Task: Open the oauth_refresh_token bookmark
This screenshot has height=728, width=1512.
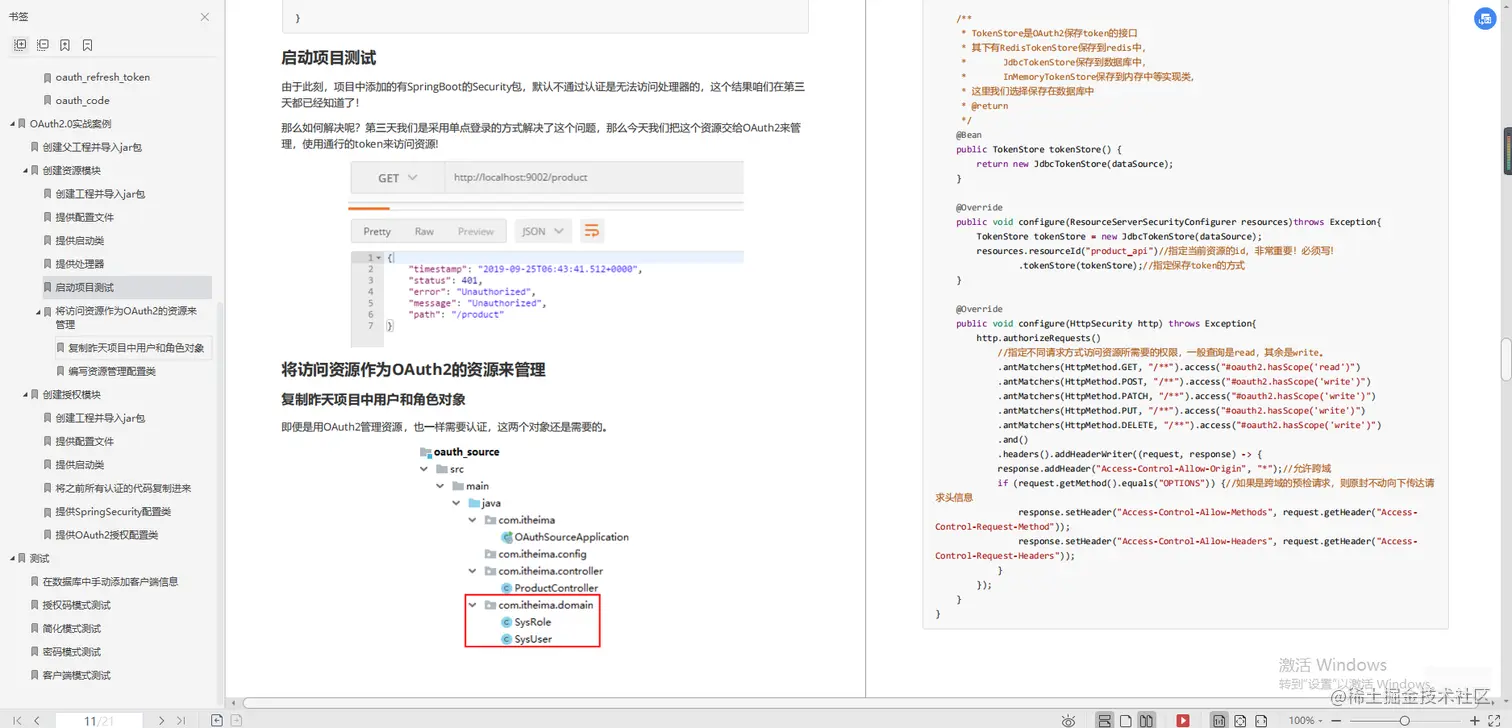Action: tap(103, 77)
